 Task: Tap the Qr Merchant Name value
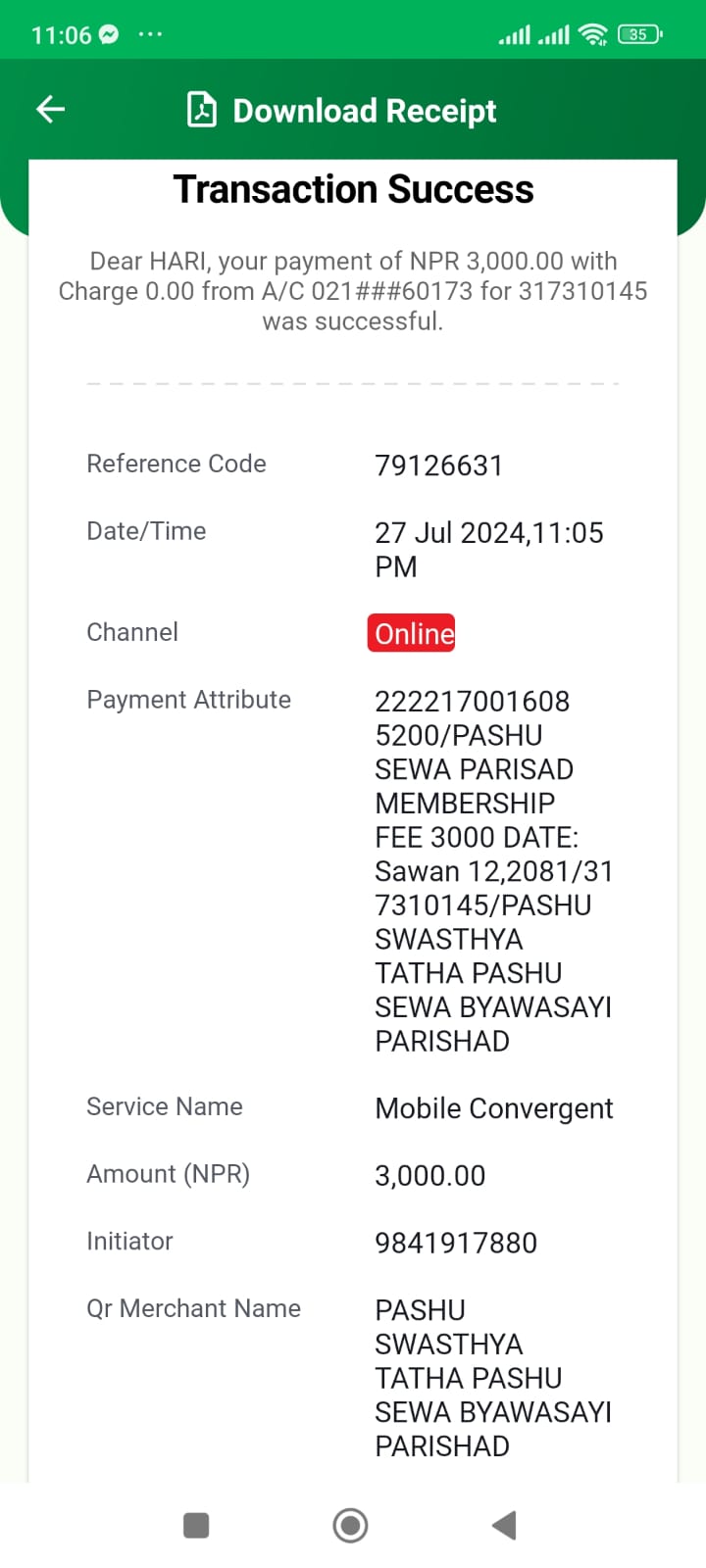coord(493,1378)
